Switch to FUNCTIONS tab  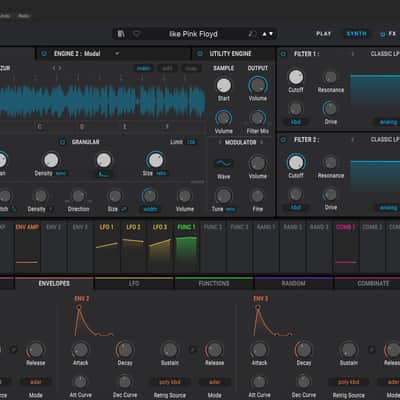(214, 284)
